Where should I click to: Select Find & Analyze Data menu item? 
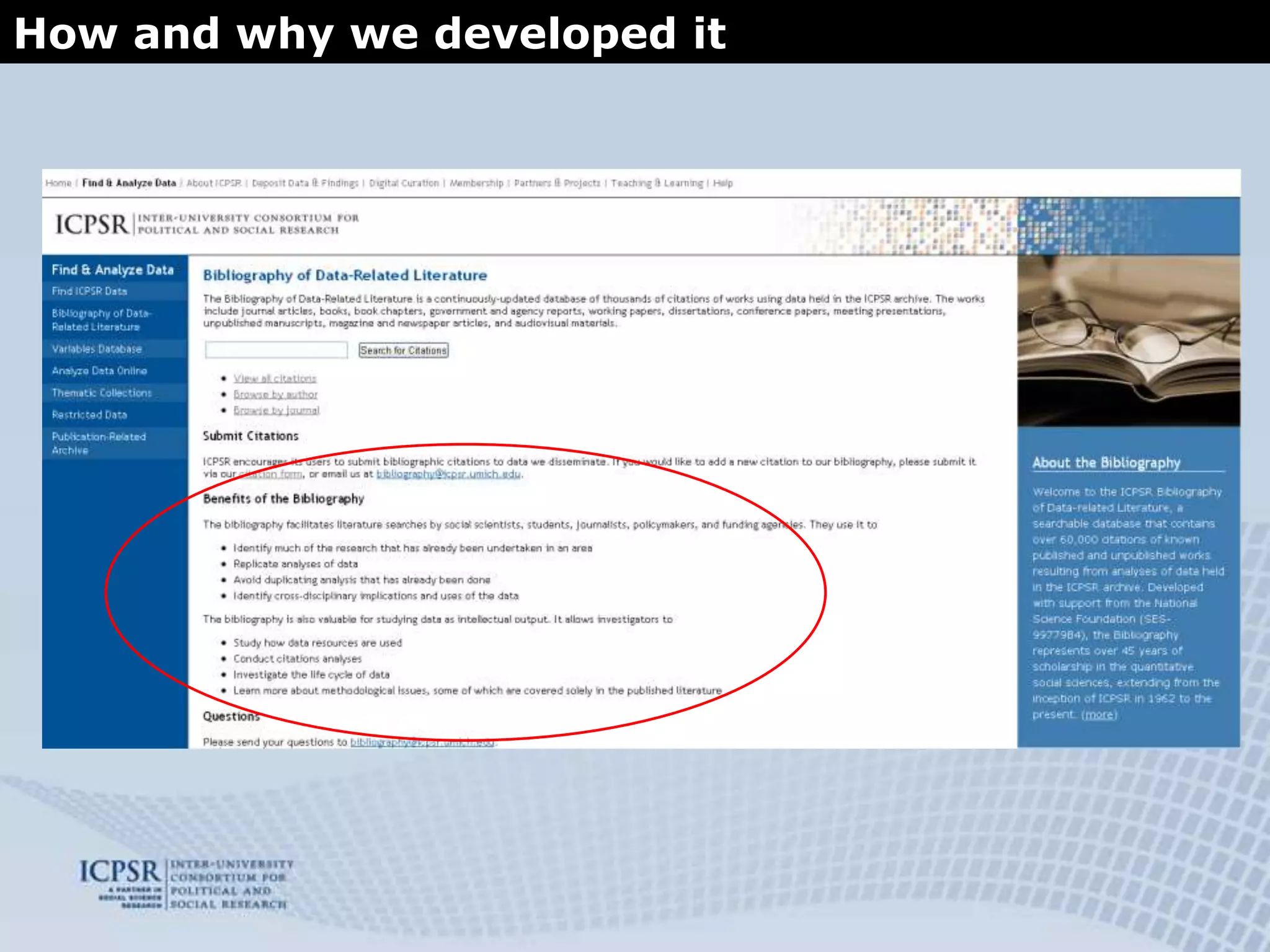coord(129,183)
